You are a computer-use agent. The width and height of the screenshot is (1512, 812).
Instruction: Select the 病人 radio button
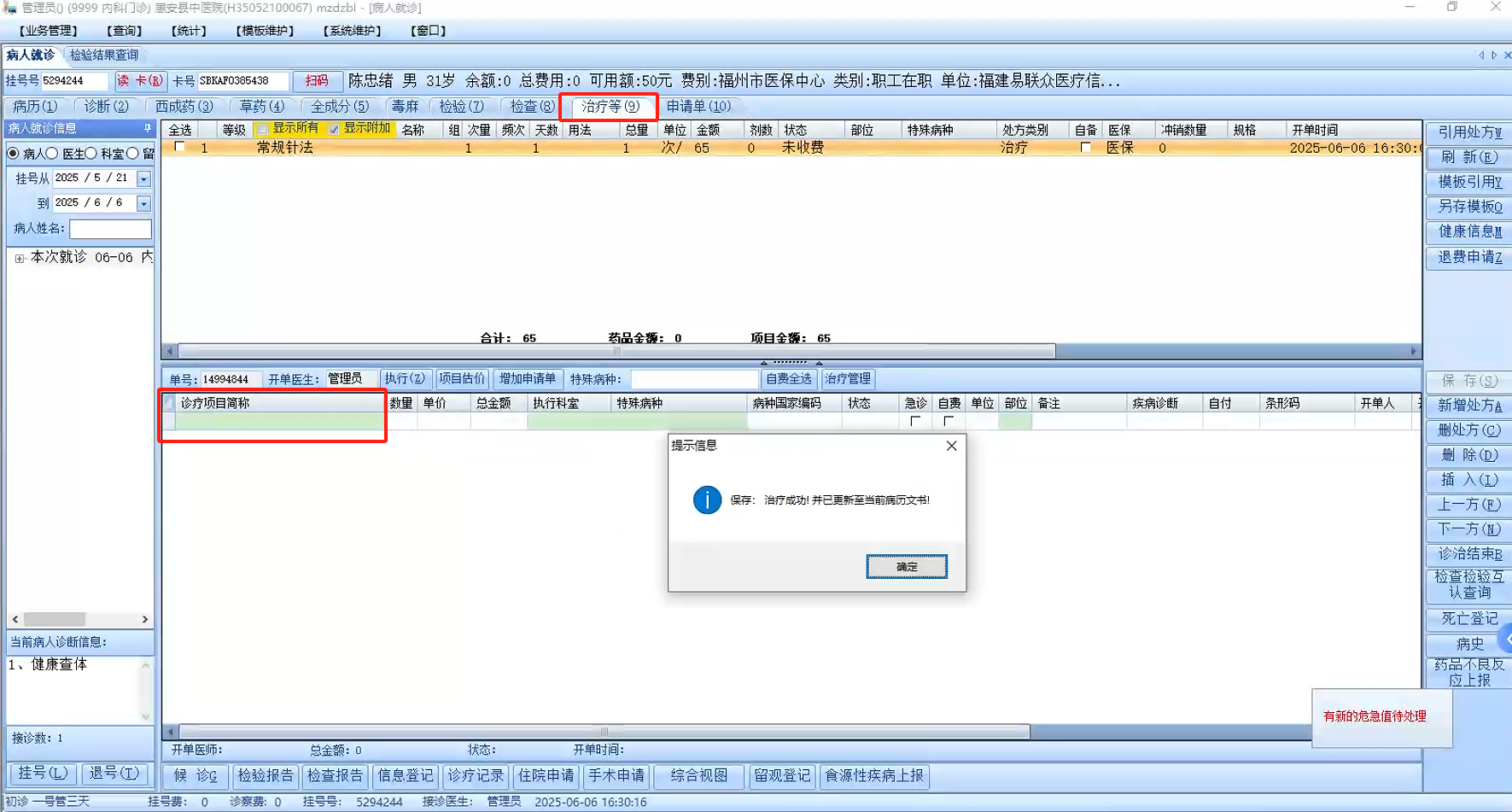13,154
